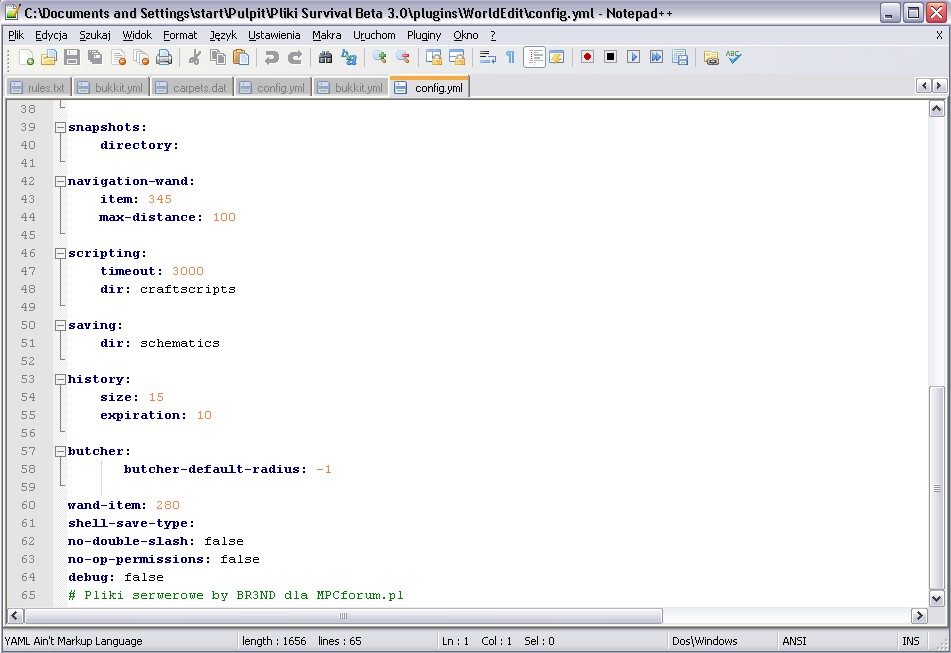Play back the recorded macro

click(633, 58)
